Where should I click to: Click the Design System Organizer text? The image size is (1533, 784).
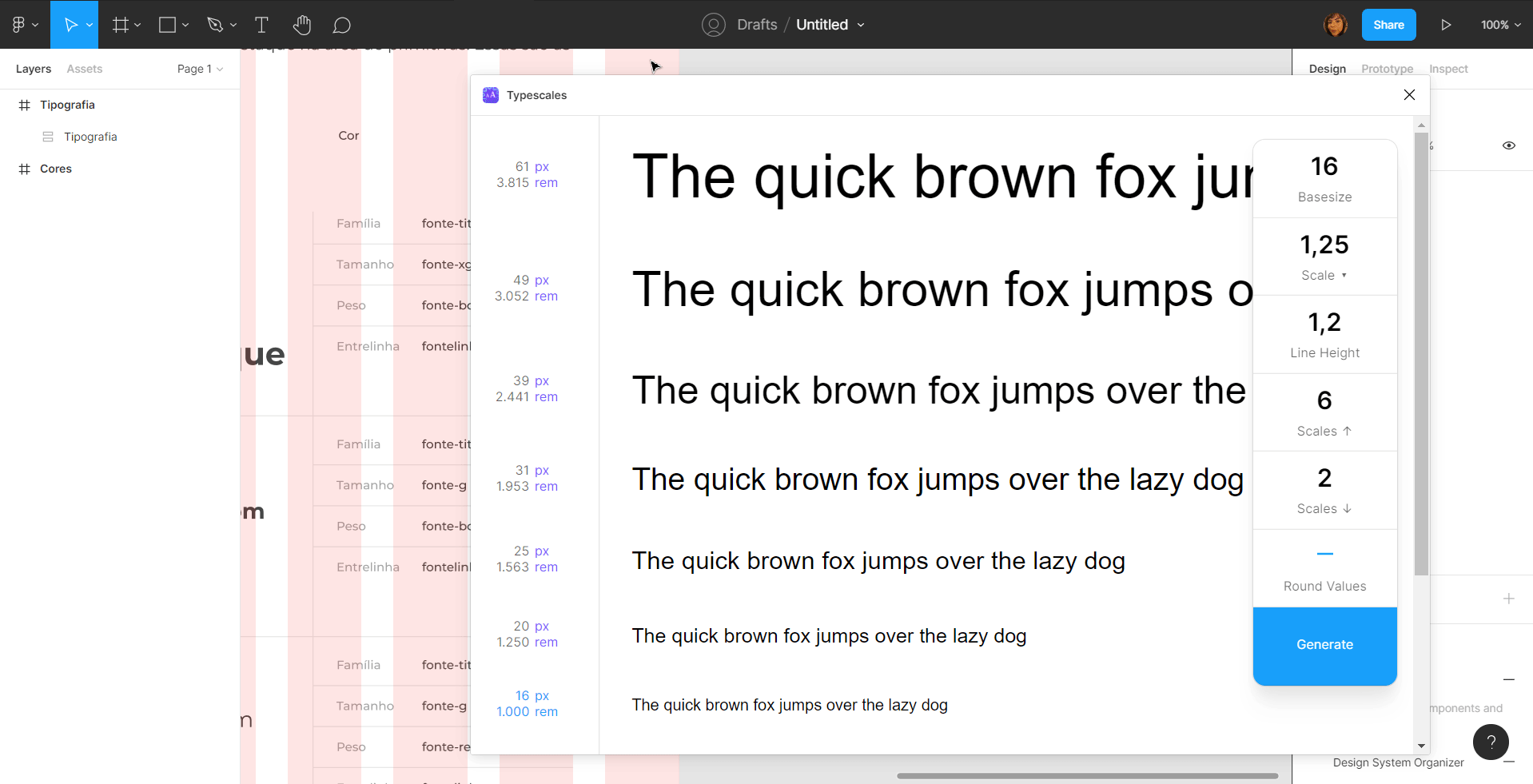(1398, 762)
